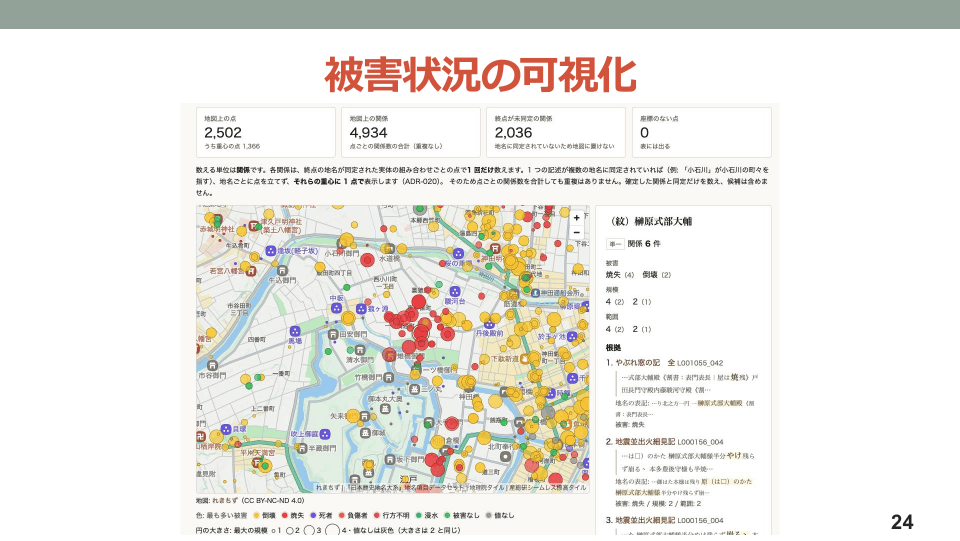
Task: Click the 被害状況の可視化 slide title
Action: 481,75
